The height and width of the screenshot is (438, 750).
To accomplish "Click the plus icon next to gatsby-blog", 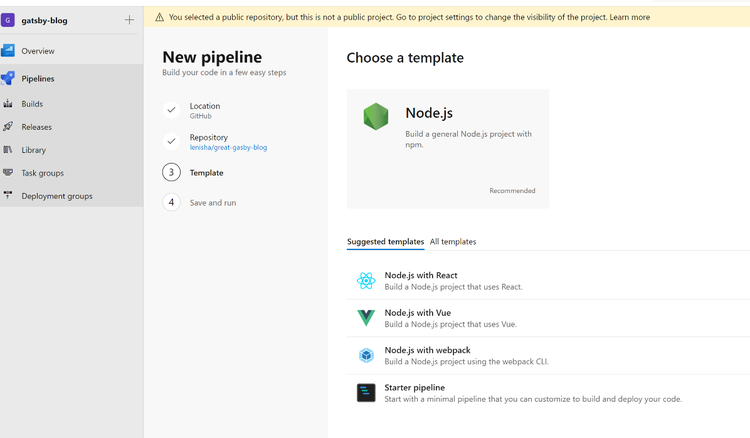I will pos(129,20).
